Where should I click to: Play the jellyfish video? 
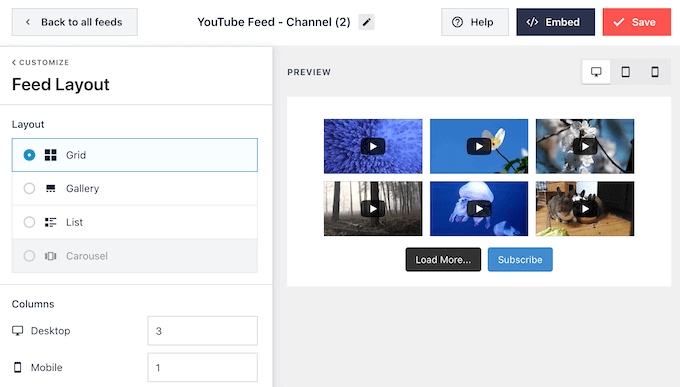[x=479, y=209]
